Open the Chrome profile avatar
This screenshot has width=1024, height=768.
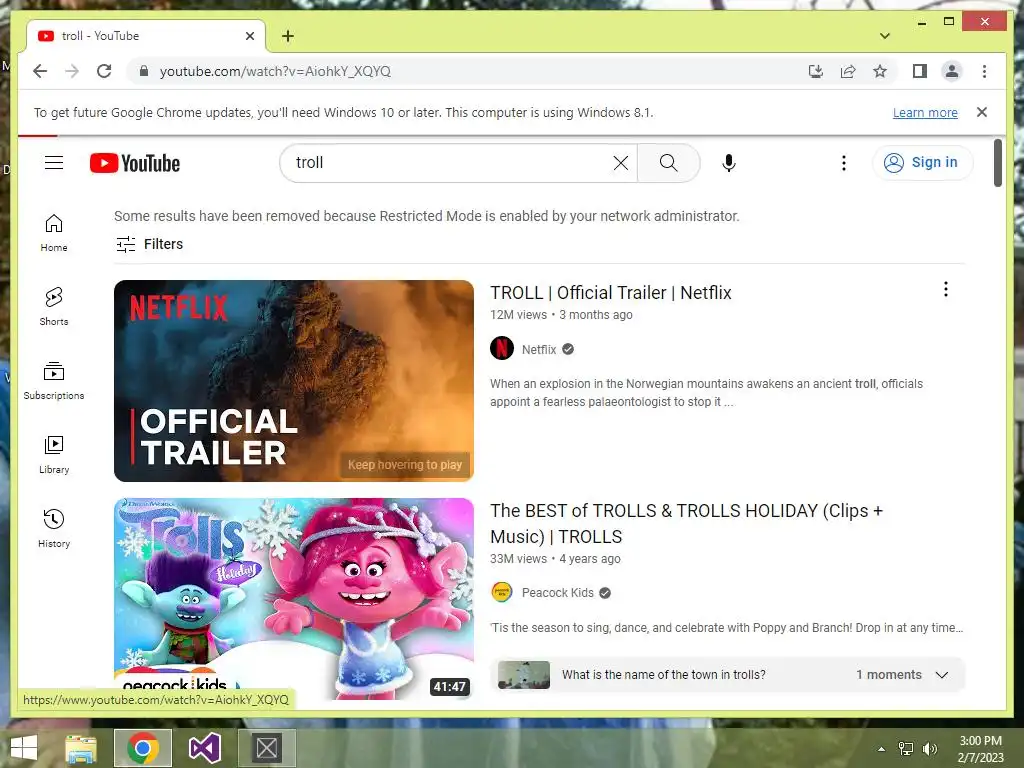pos(952,71)
